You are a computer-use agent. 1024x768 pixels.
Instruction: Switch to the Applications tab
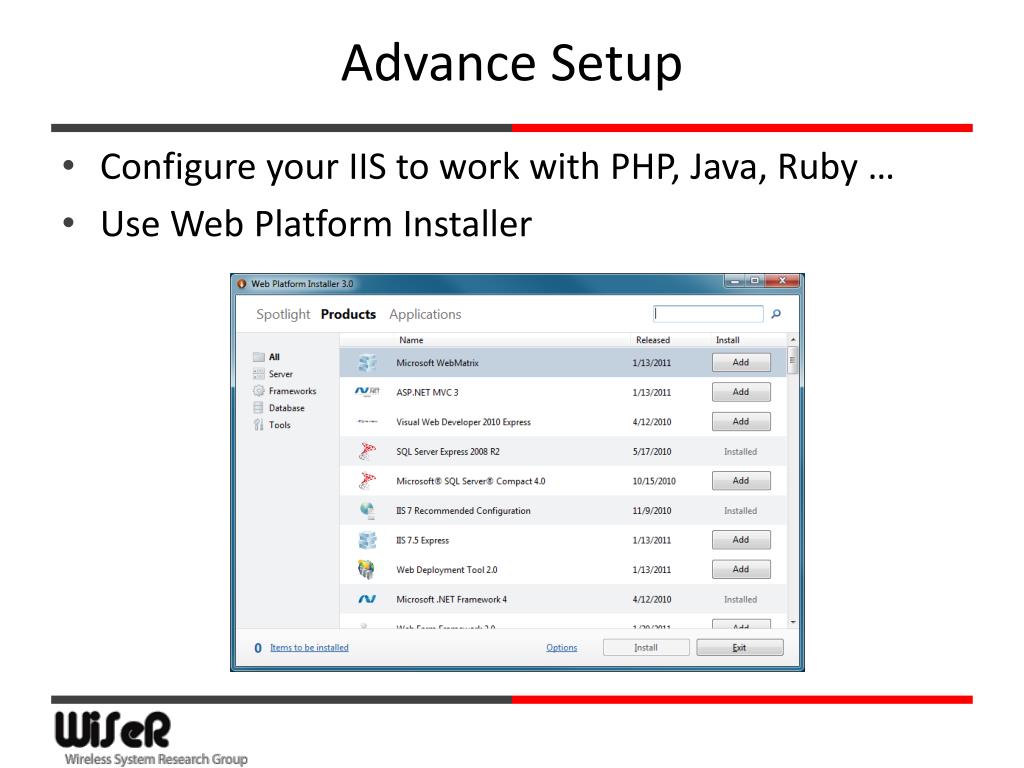point(425,314)
